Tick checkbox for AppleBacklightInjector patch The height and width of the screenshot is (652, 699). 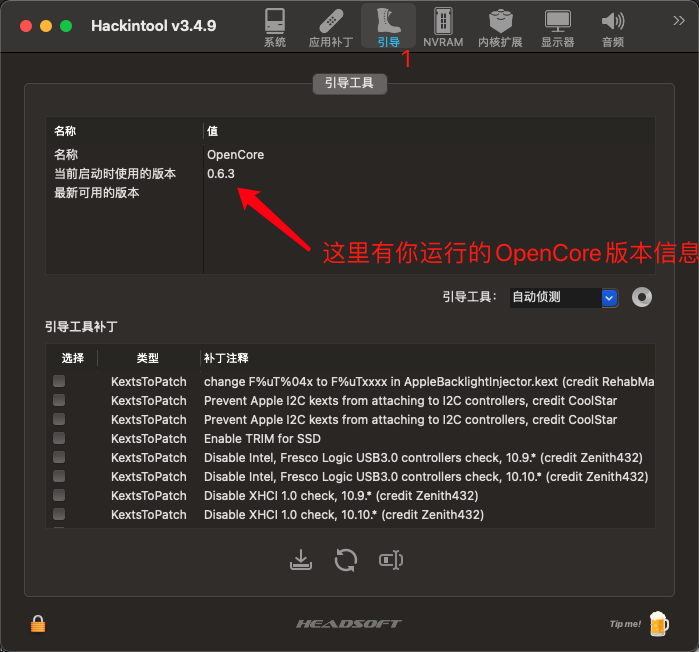pos(59,381)
